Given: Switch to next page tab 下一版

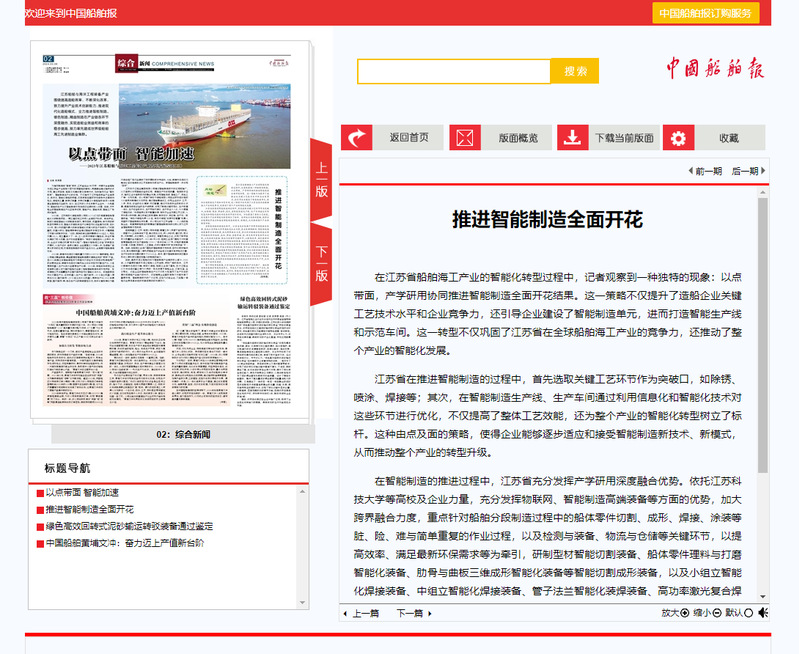Looking at the screenshot, I should [321, 264].
